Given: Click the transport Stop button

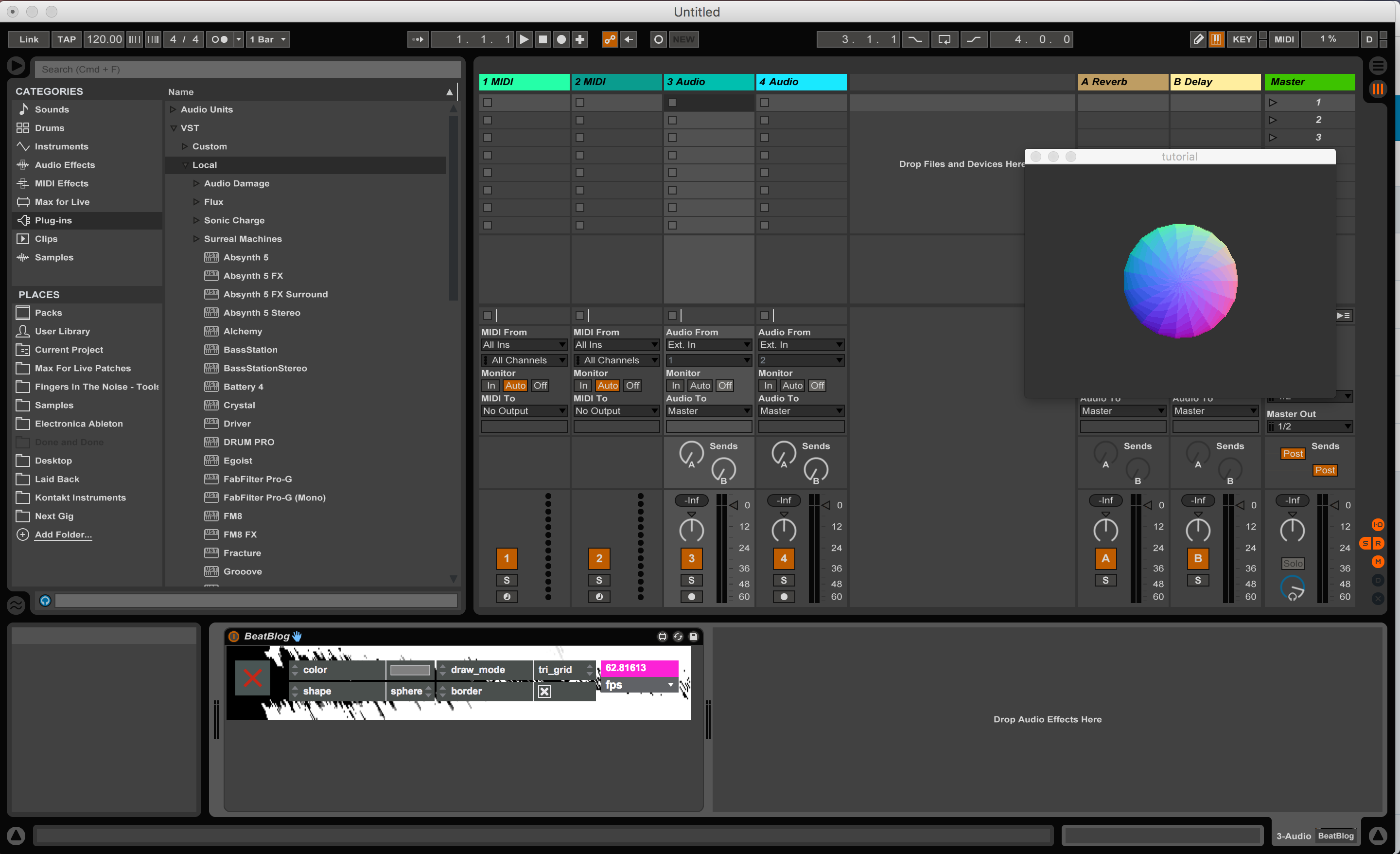Looking at the screenshot, I should tap(542, 39).
